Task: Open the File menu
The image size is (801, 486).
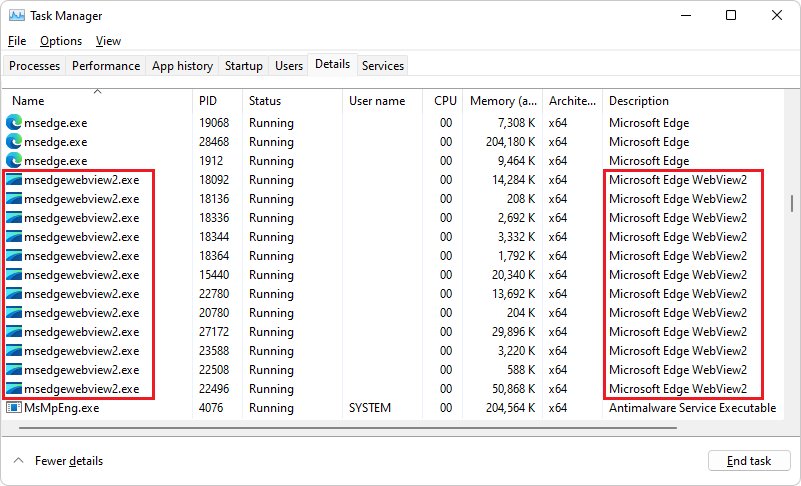Action: click(17, 41)
